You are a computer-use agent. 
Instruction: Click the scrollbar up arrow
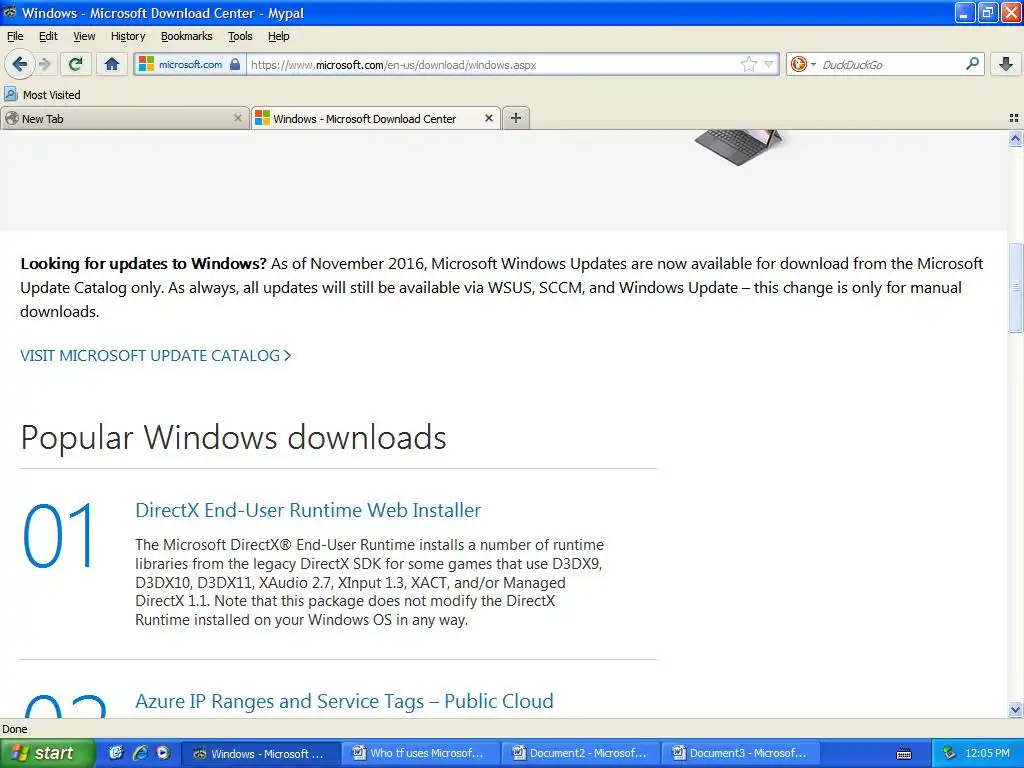pyautogui.click(x=1015, y=138)
